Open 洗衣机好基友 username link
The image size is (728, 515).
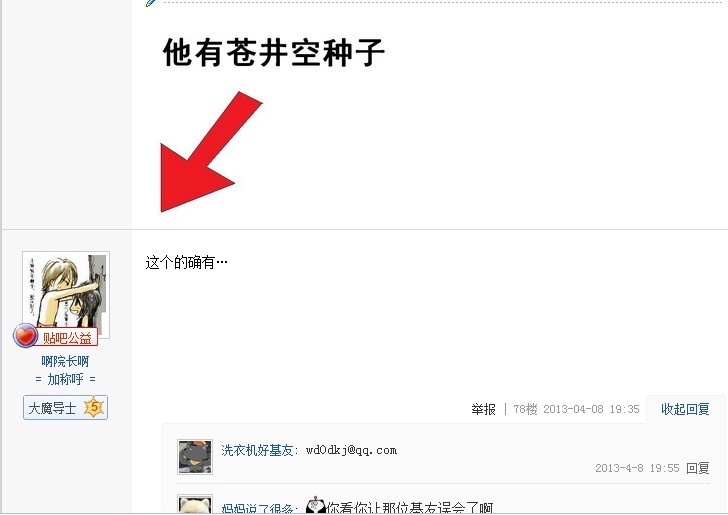[x=257, y=450]
